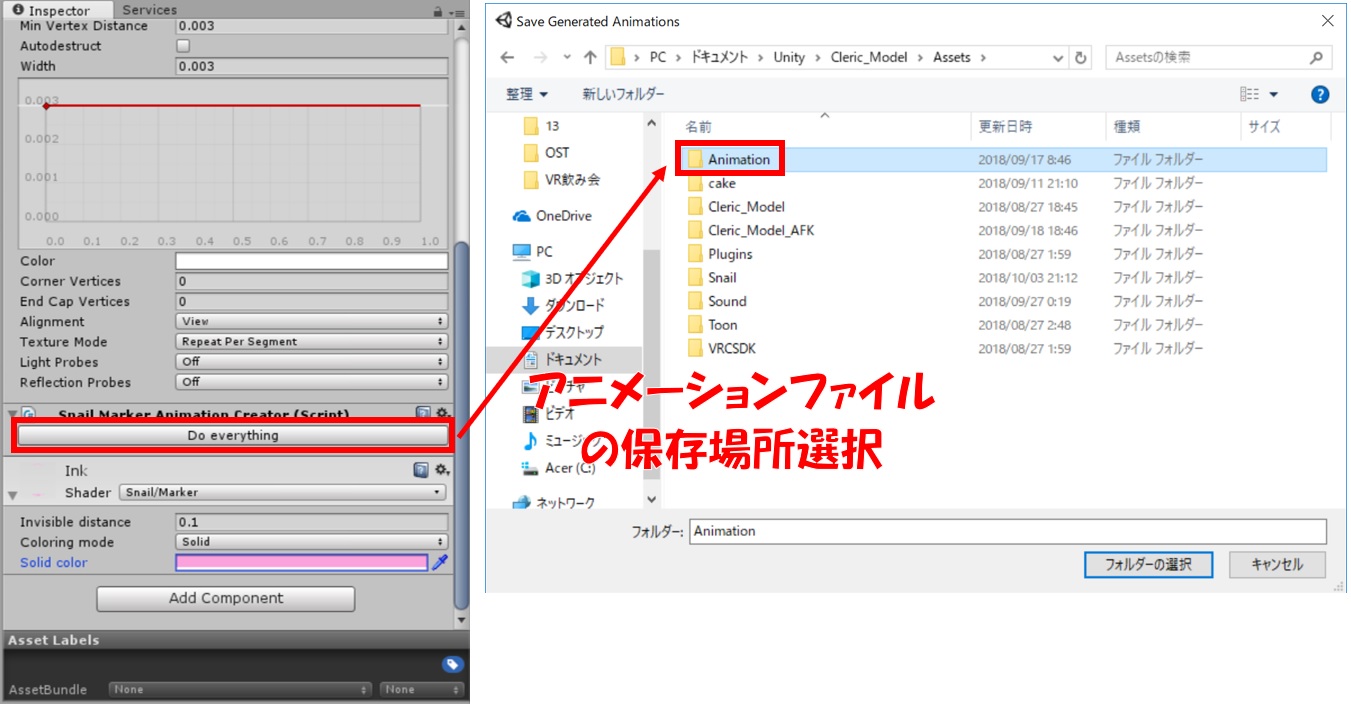Open the Alignment View dropdown
This screenshot has height=704, width=1351.
[311, 322]
